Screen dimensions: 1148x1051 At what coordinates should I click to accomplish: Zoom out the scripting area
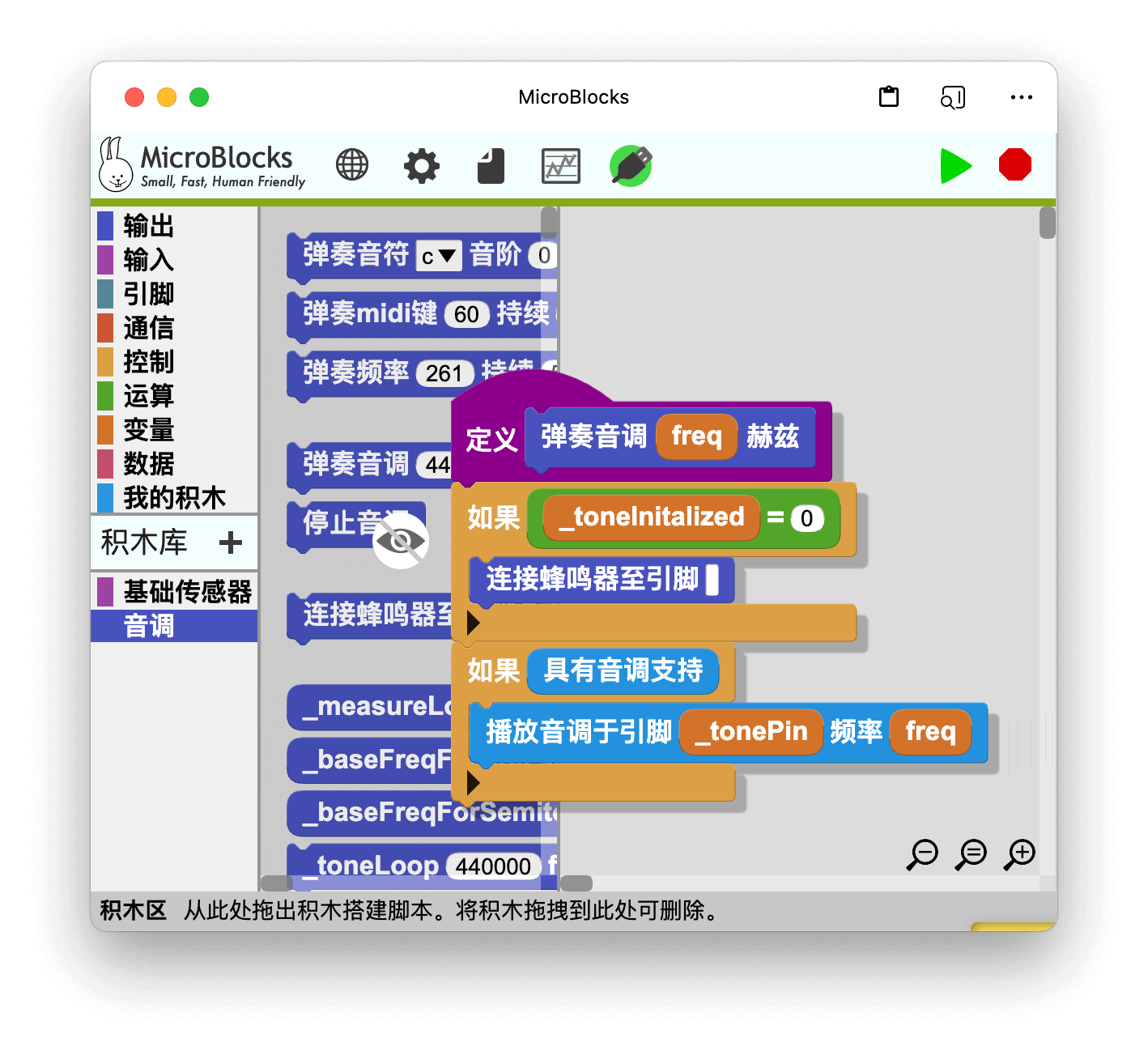point(922,854)
